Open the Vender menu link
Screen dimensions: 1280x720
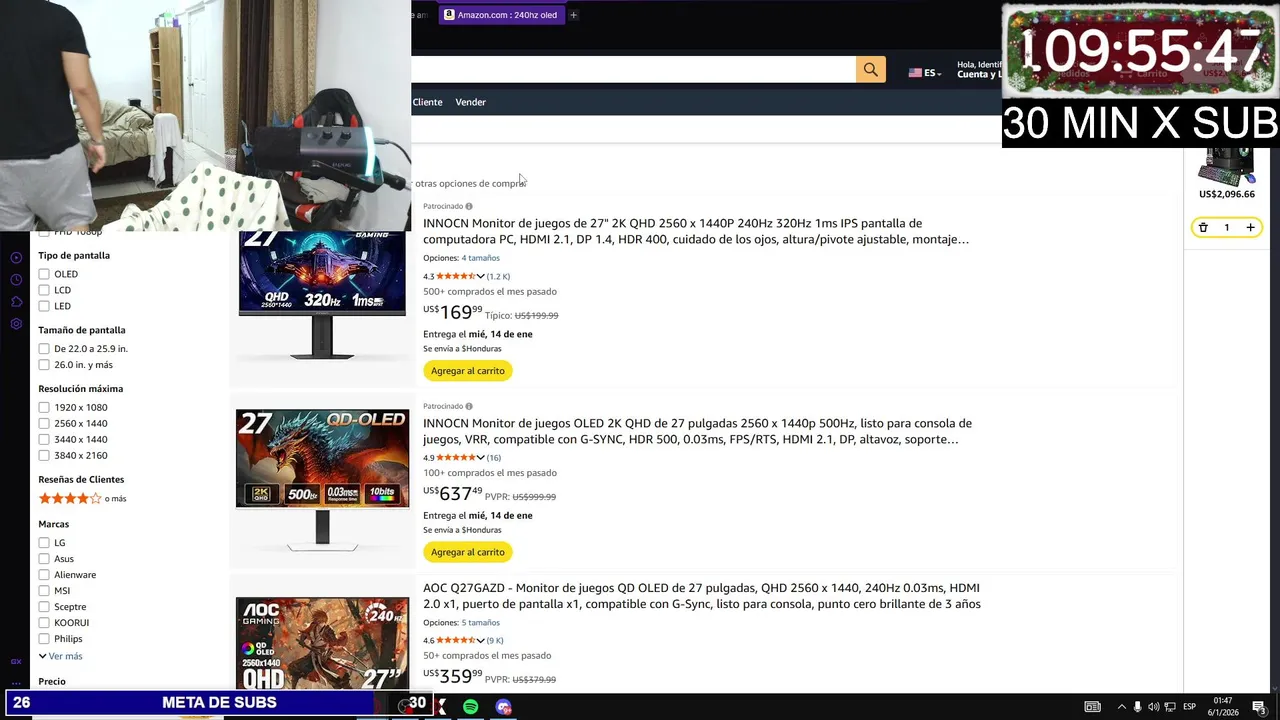[470, 102]
